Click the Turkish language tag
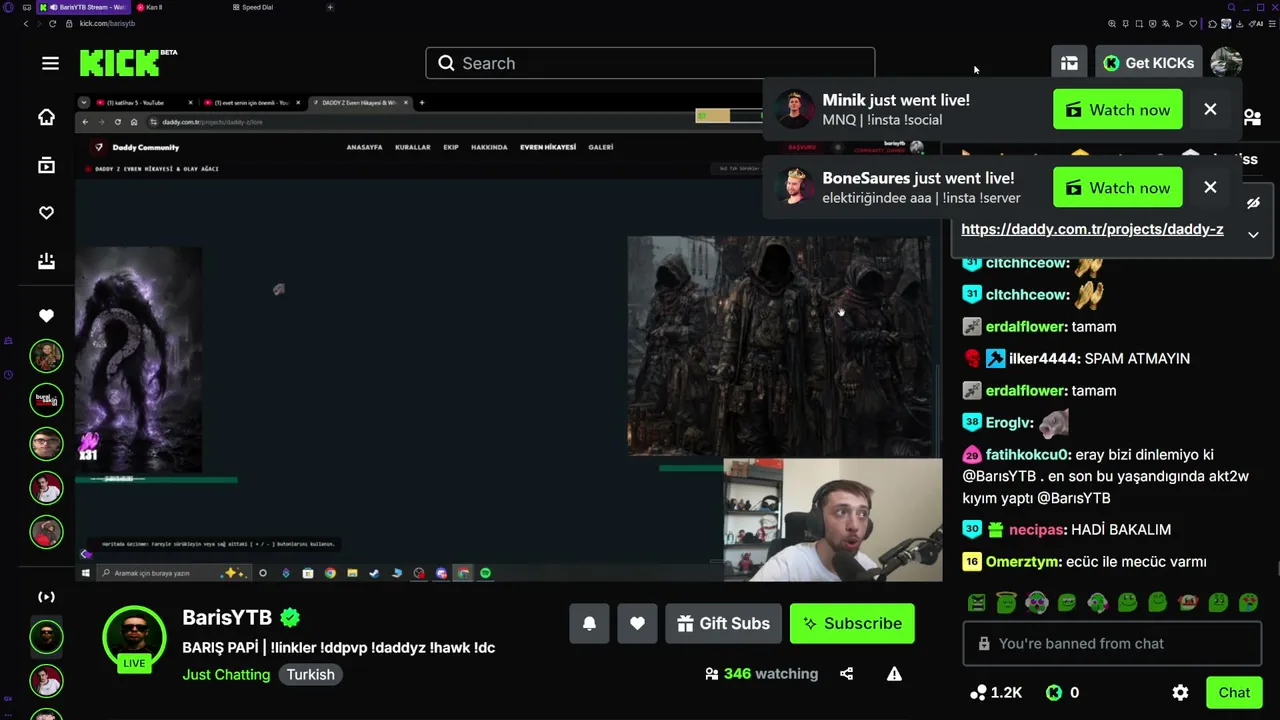The width and height of the screenshot is (1280, 720). click(311, 674)
